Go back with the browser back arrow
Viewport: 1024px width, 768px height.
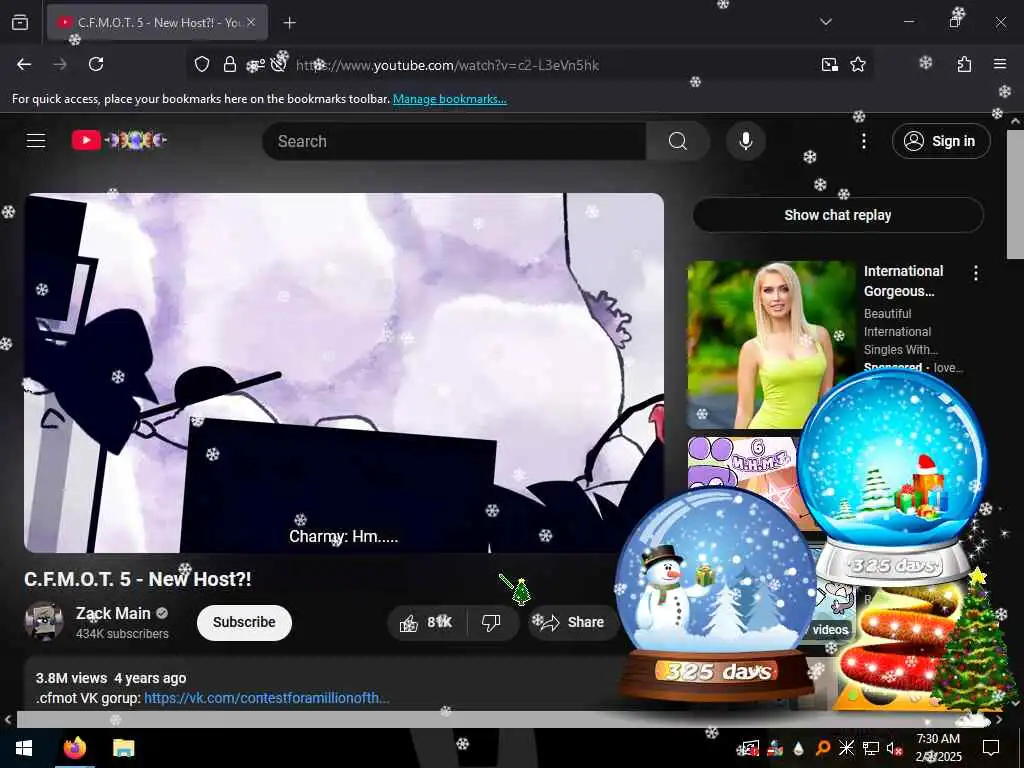(x=24, y=64)
